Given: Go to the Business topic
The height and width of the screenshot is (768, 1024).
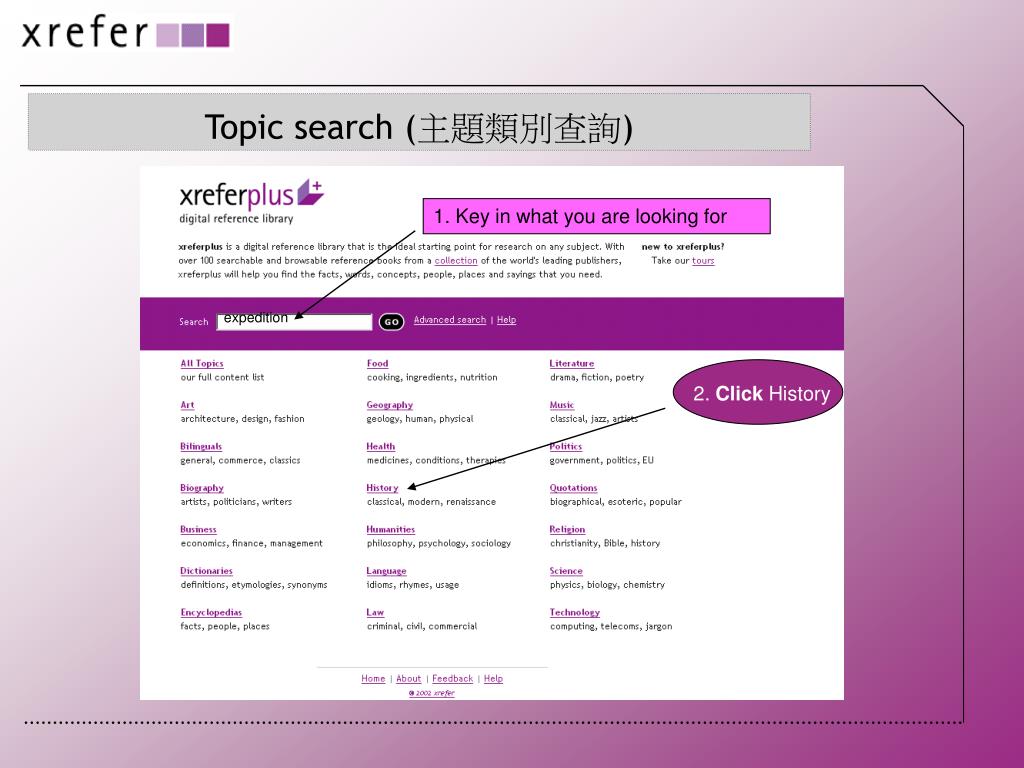Looking at the screenshot, I should (199, 530).
